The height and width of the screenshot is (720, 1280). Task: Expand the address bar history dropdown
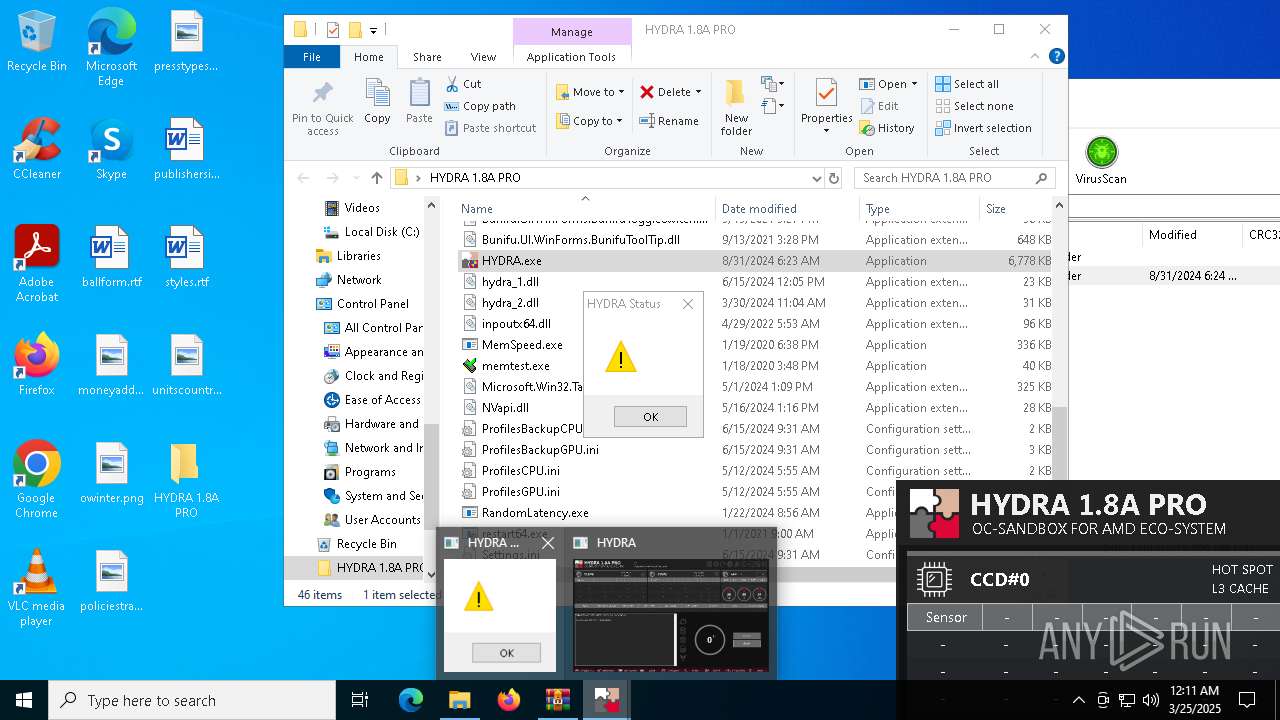[817, 178]
